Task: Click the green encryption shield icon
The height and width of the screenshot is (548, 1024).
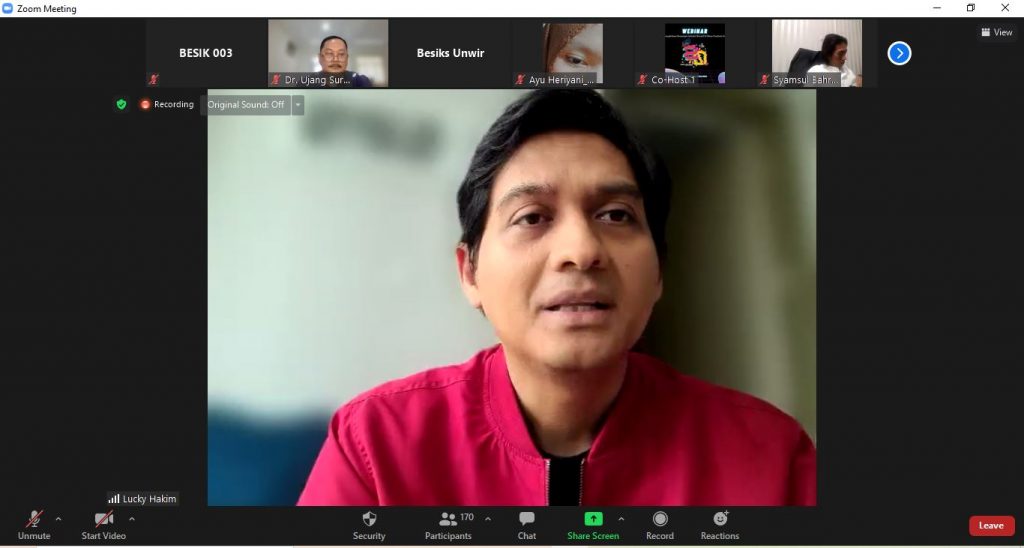Action: (x=121, y=104)
